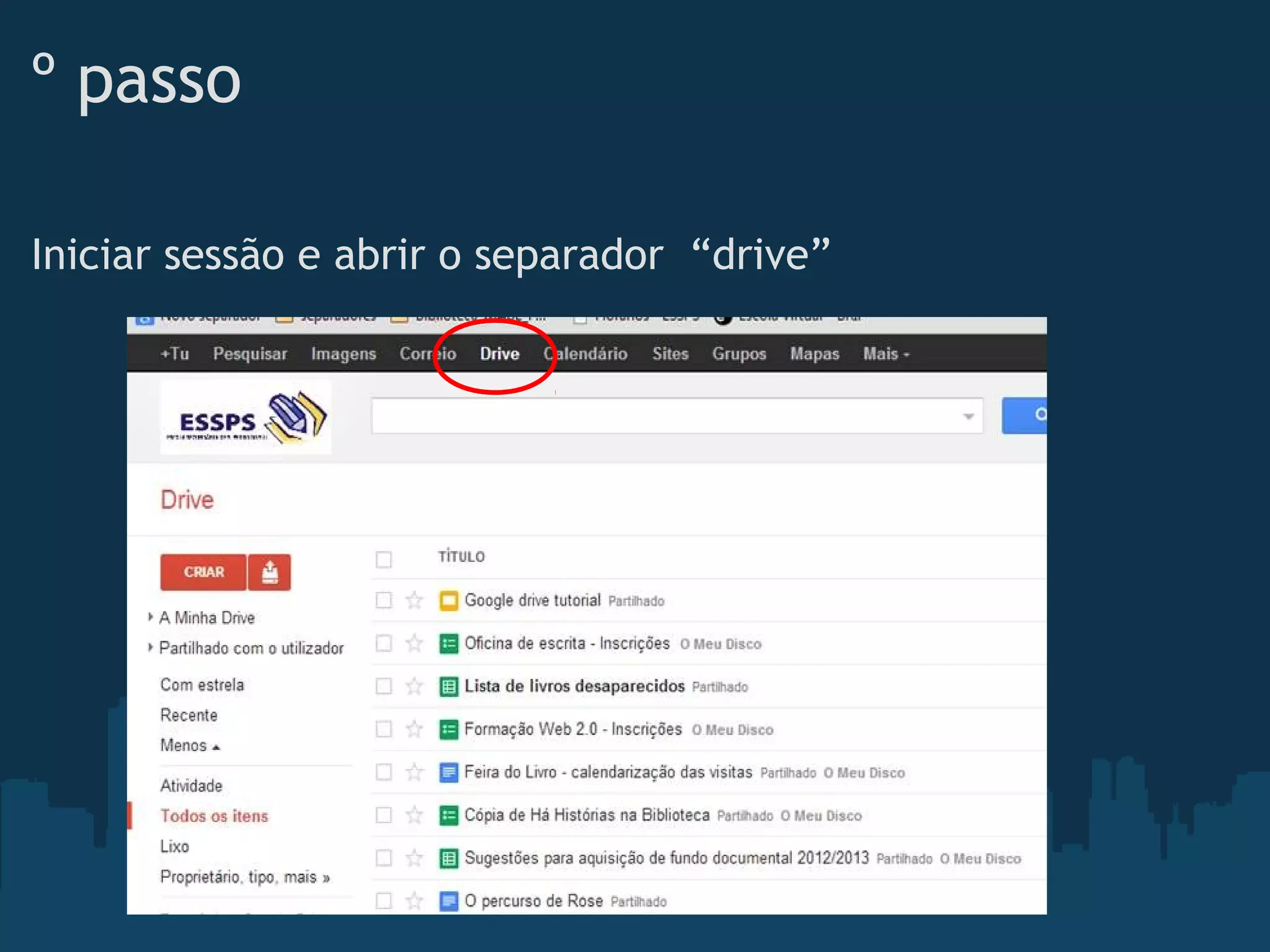Viewport: 1270px width, 952px height.
Task: Open Cópia de Há Histórias na Biblioteca
Action: (x=587, y=815)
